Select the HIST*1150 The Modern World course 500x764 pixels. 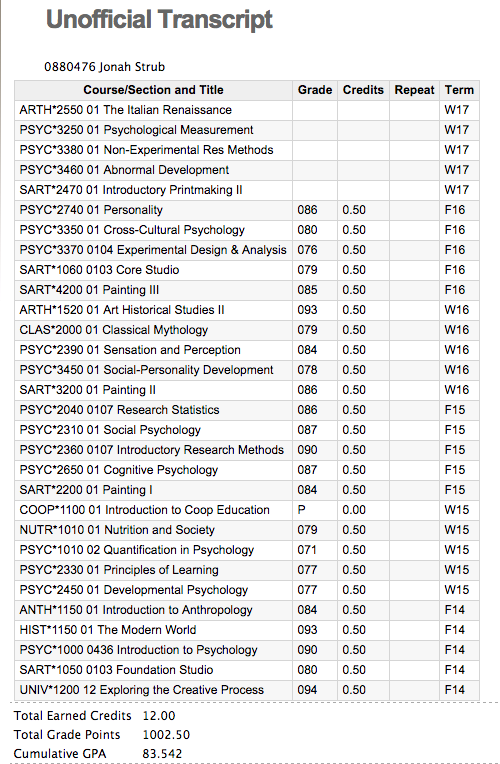pyautogui.click(x=108, y=630)
